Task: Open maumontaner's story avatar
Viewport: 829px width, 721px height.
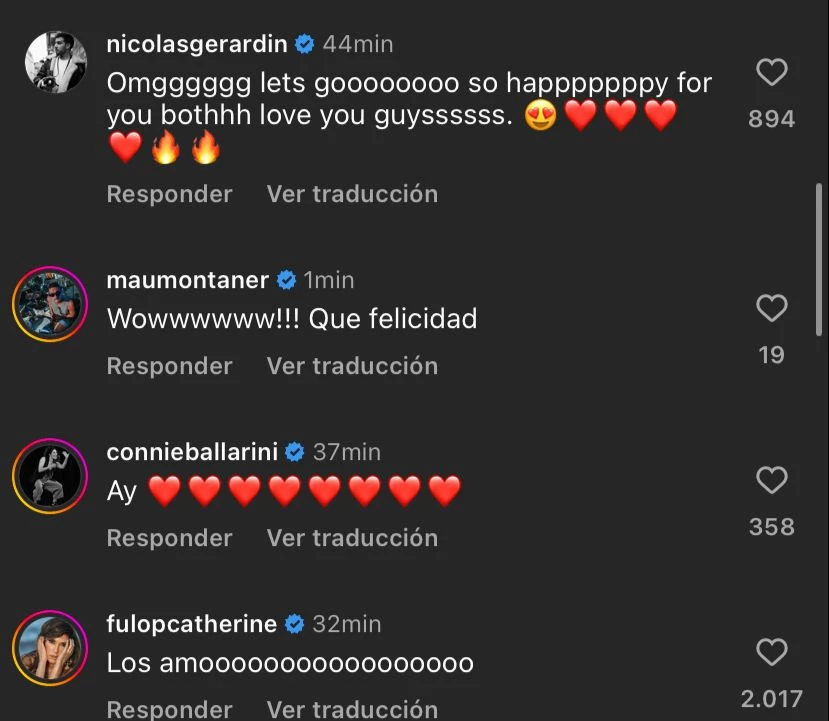Action: (50, 303)
